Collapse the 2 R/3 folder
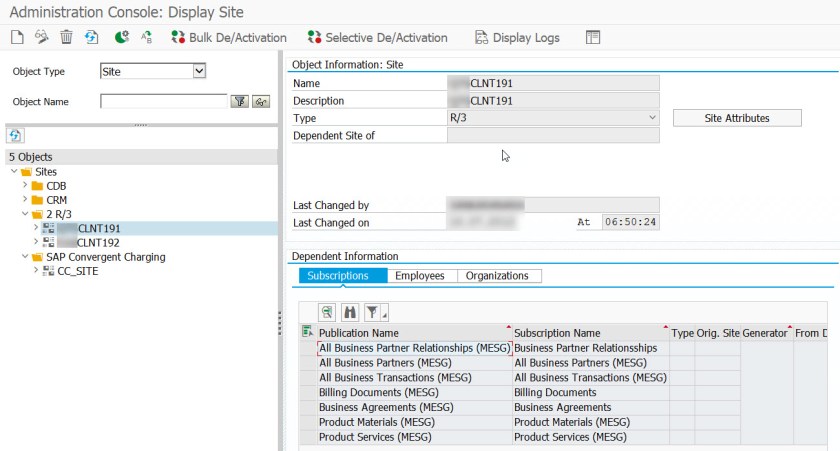Viewport: 840px width, 451px height. [x=25, y=214]
